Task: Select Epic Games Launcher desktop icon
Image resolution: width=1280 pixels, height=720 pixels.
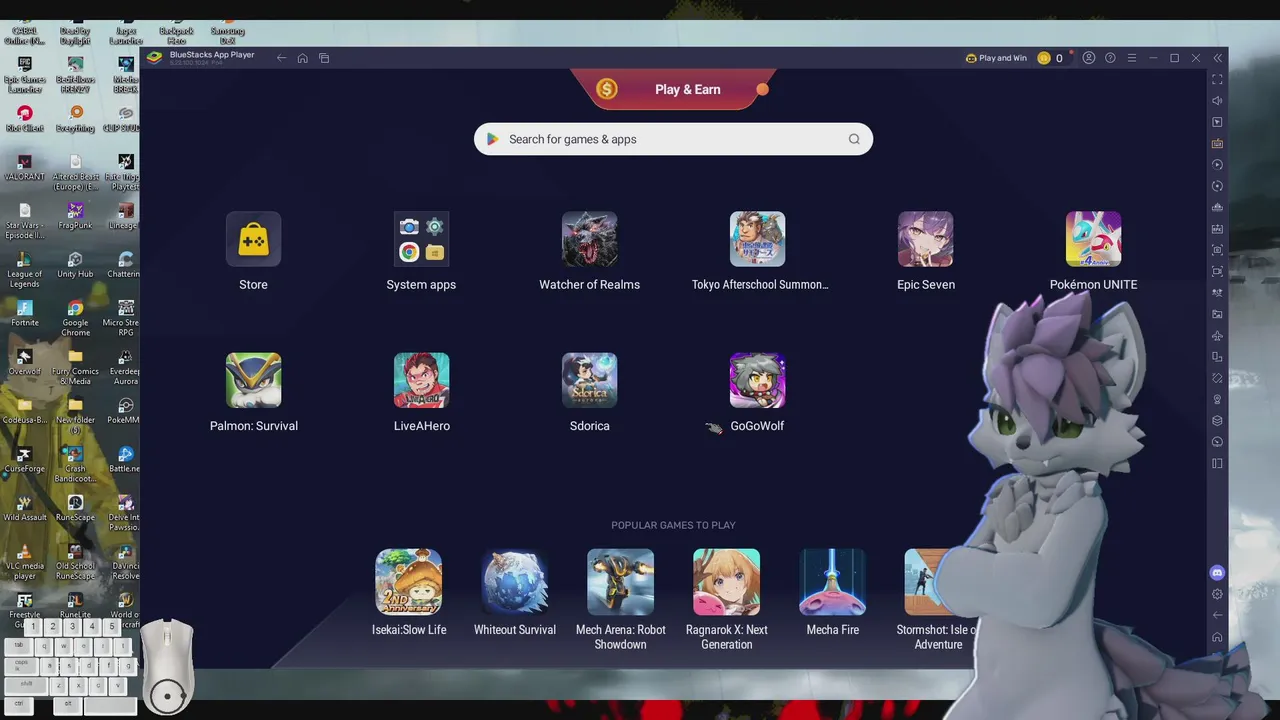Action: tap(25, 74)
